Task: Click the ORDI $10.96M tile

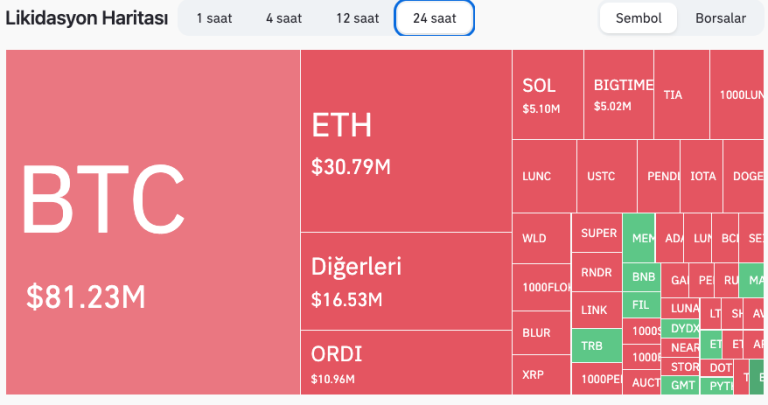Action: (x=405, y=362)
